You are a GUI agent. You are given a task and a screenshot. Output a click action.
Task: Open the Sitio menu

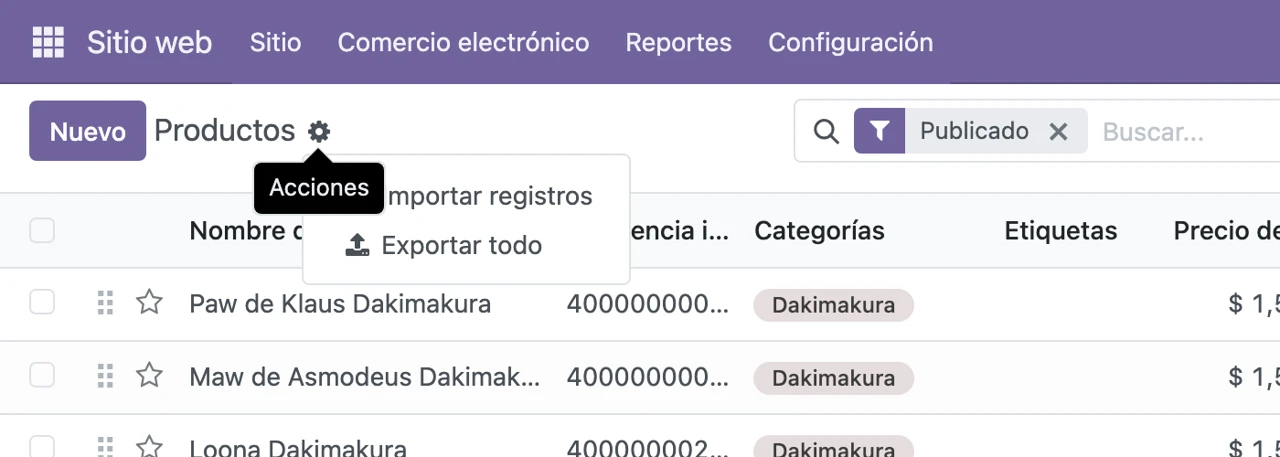275,43
